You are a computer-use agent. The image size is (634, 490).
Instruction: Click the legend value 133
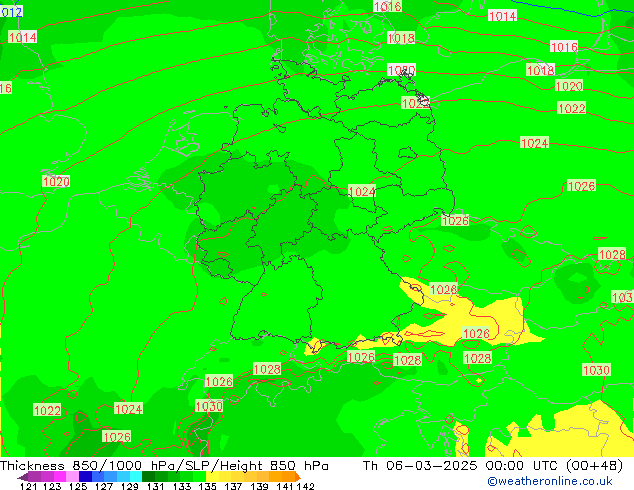coord(182,486)
